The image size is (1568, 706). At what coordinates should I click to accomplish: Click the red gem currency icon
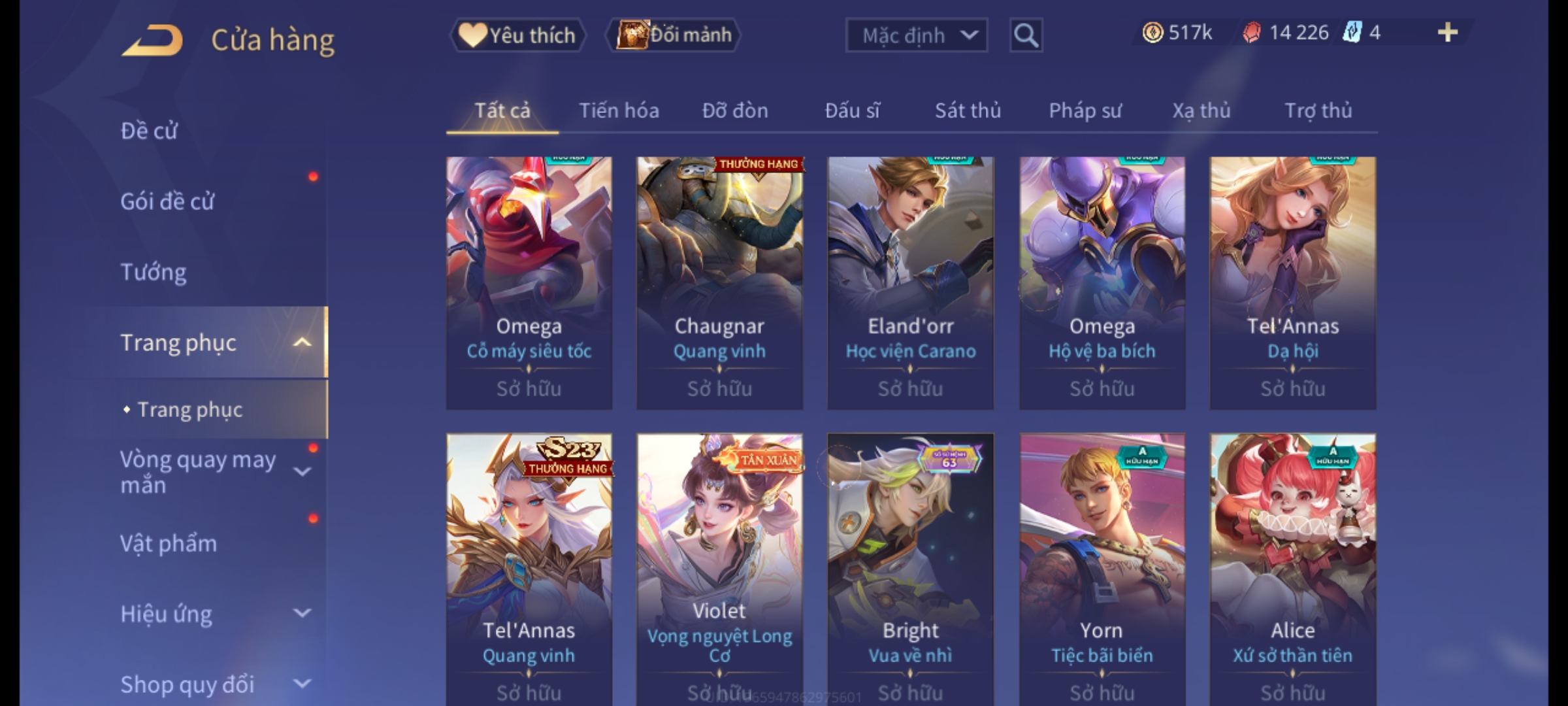[x=1251, y=33]
